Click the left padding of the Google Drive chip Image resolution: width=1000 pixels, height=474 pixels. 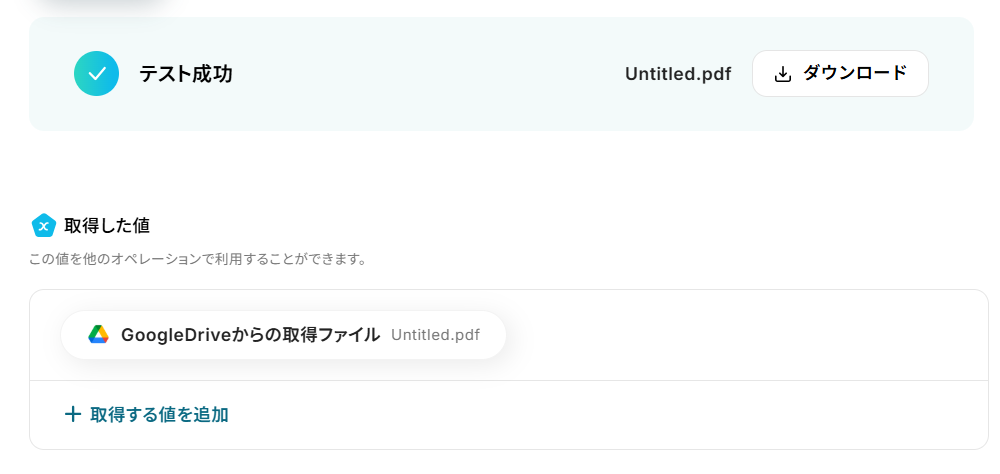(72, 335)
